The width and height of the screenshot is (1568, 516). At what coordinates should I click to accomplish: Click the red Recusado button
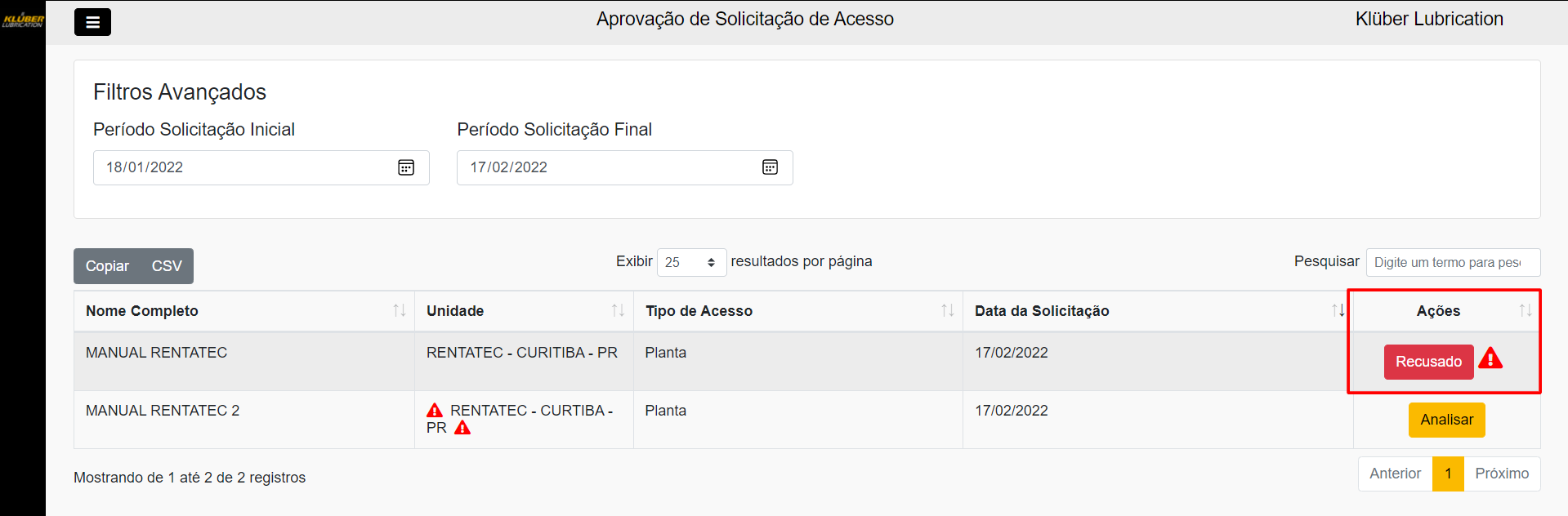[1428, 362]
